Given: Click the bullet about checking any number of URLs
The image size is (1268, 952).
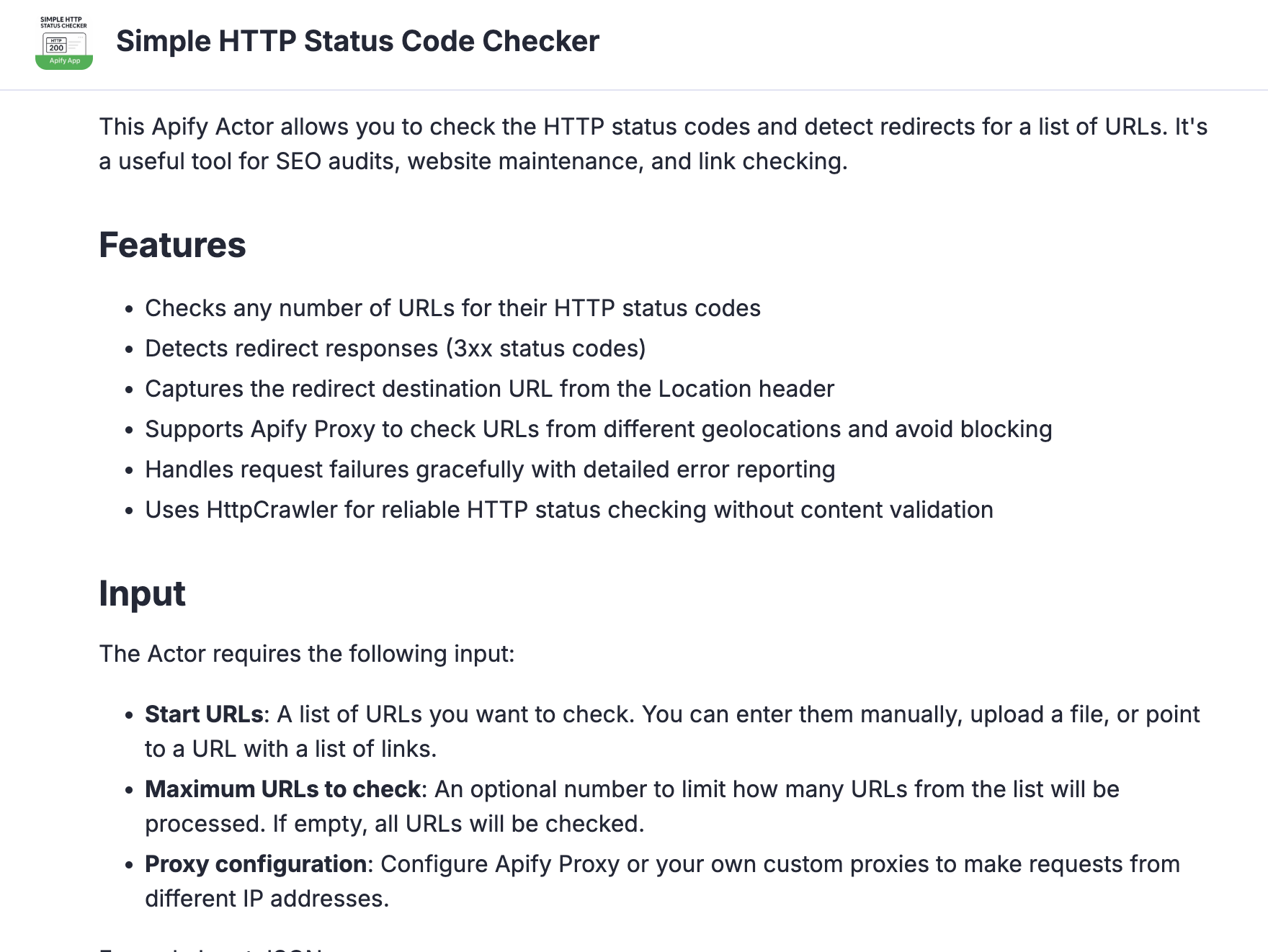Looking at the screenshot, I should click(x=452, y=308).
